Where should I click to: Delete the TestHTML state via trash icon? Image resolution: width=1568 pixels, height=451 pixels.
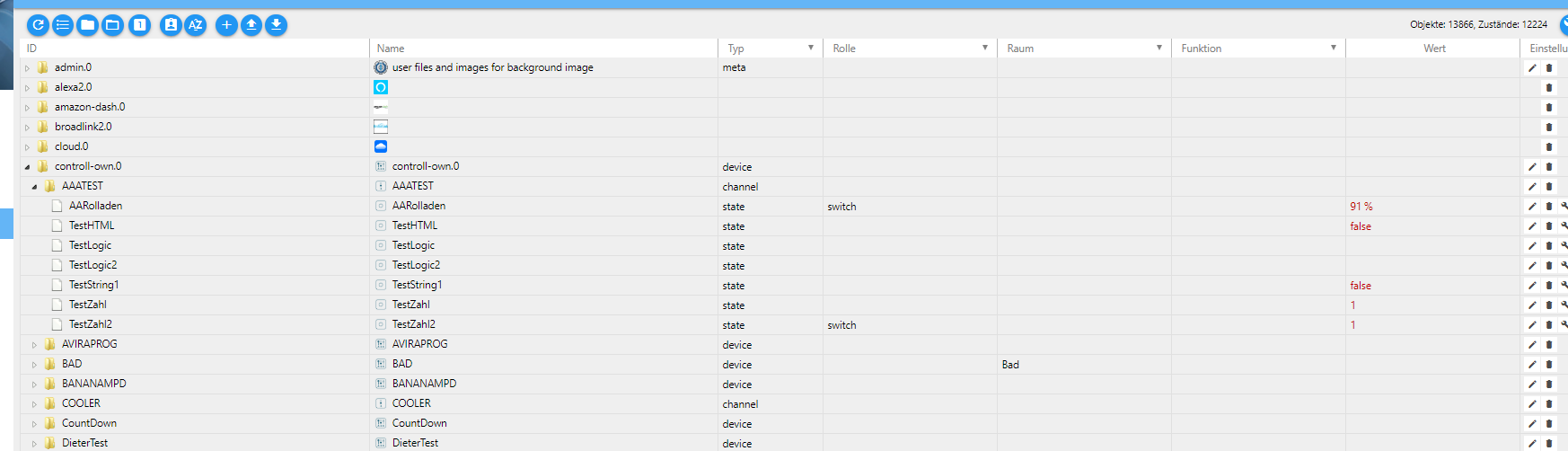(1548, 225)
